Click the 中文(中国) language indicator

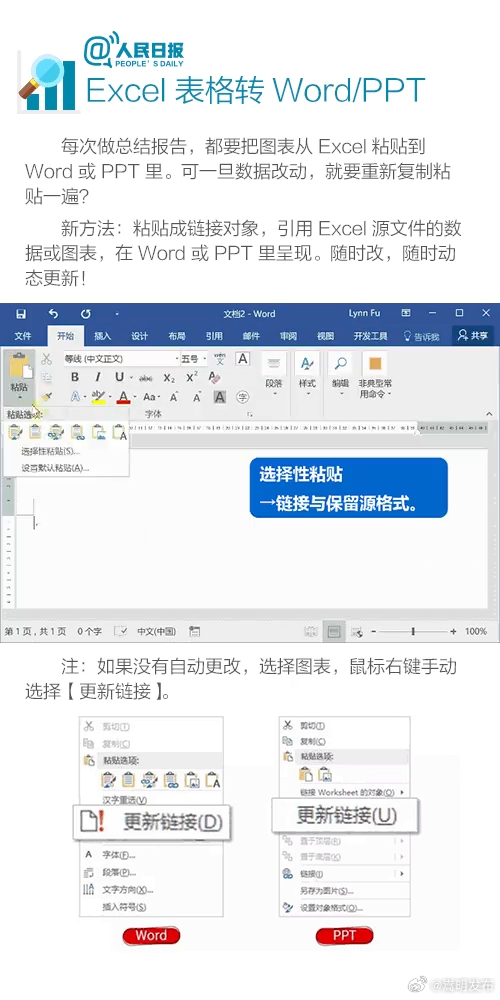[x=156, y=631]
